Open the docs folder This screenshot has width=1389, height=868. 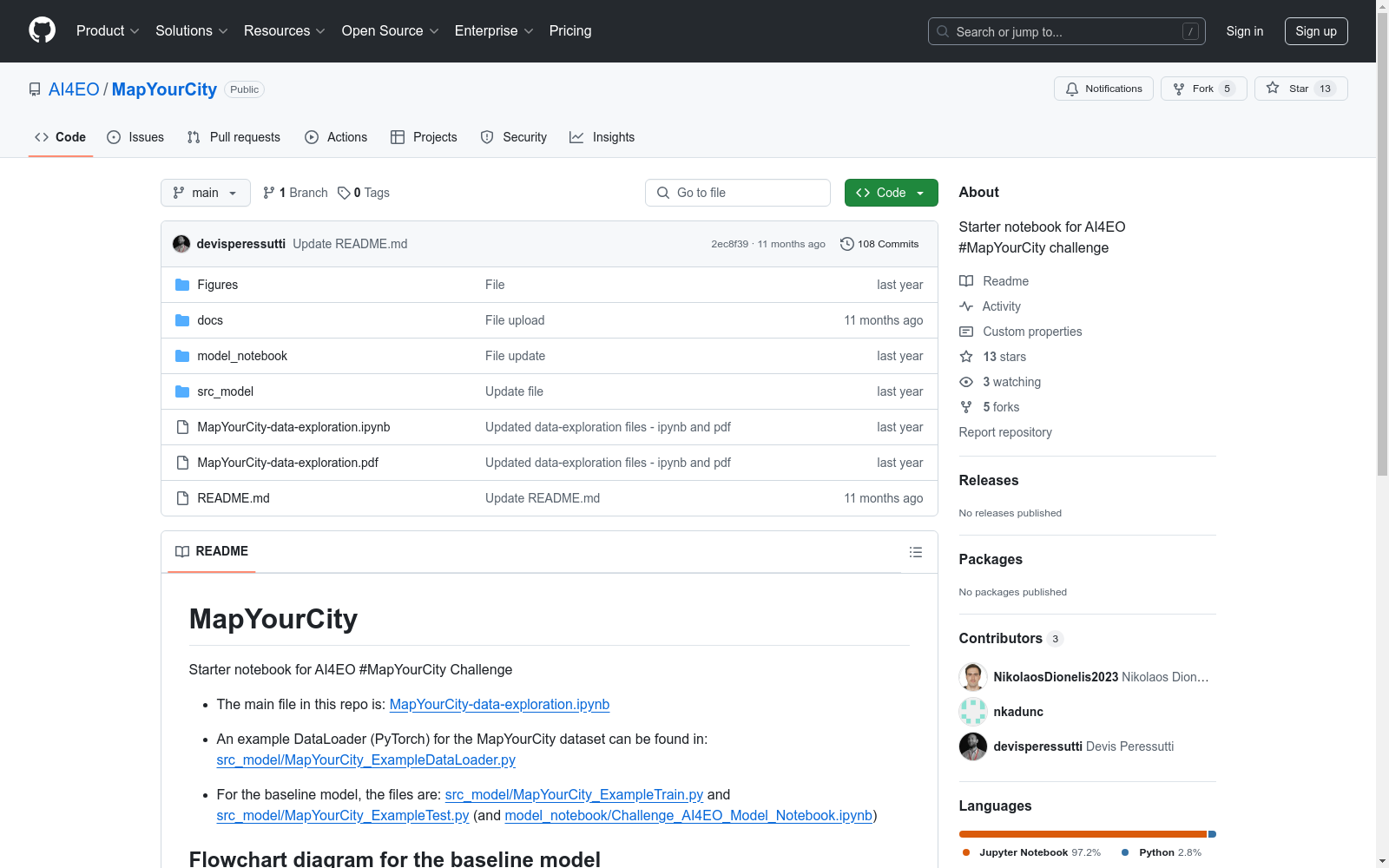click(x=210, y=320)
